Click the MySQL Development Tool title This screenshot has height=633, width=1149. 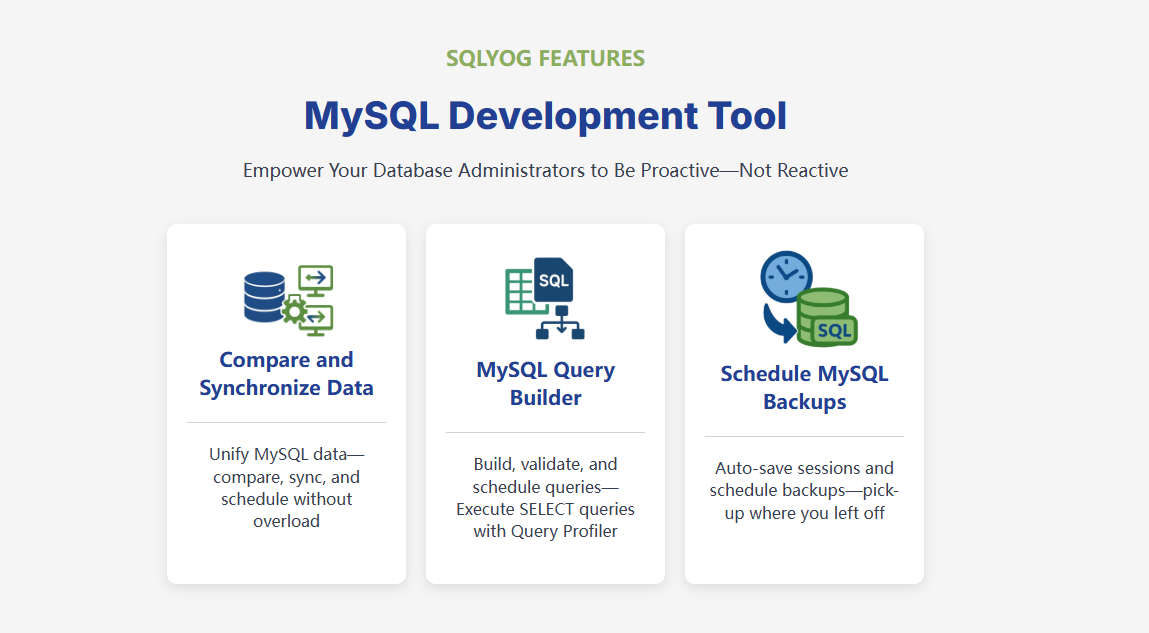(x=545, y=116)
